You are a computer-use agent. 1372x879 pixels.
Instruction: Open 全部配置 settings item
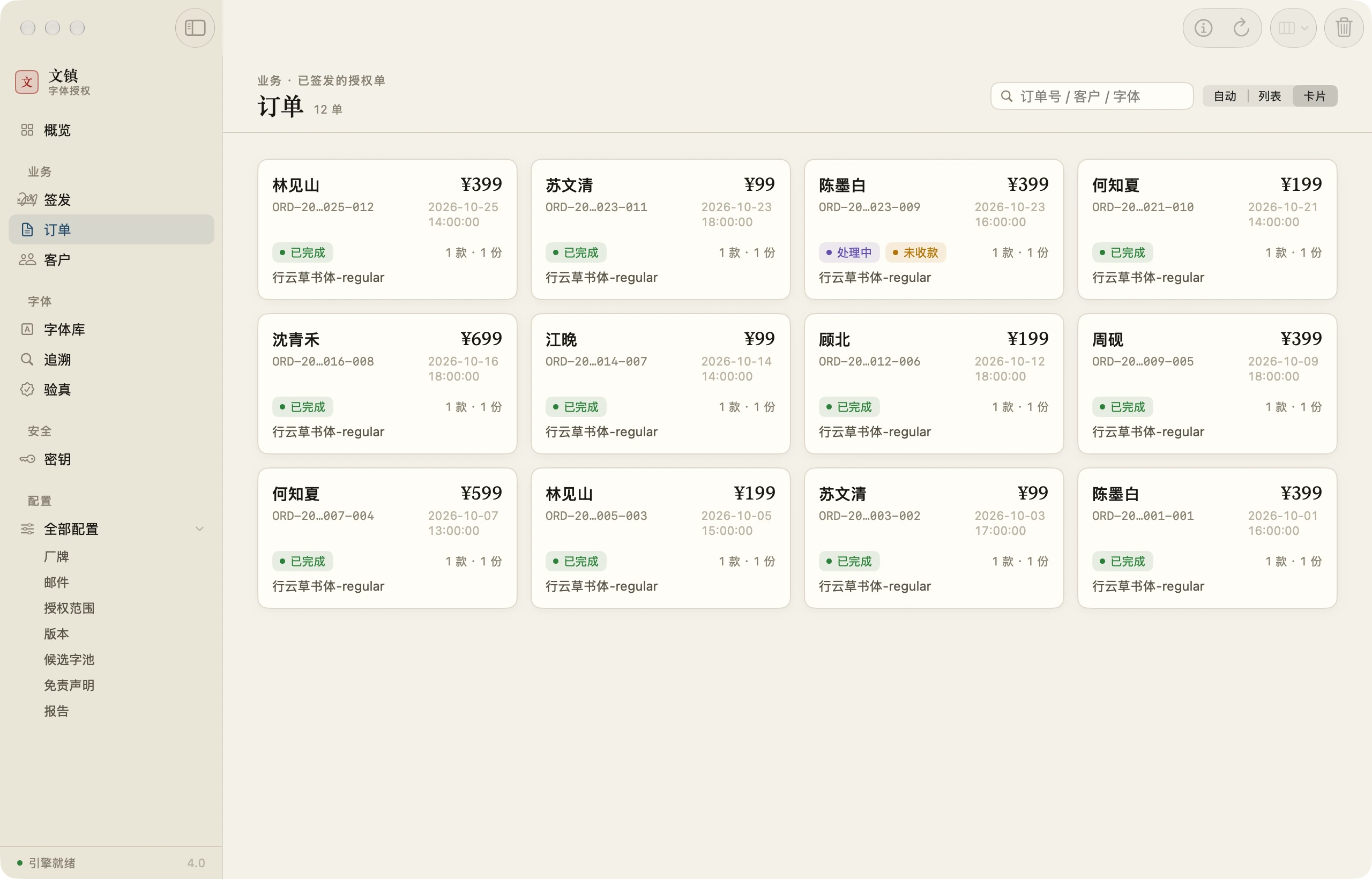click(111, 529)
